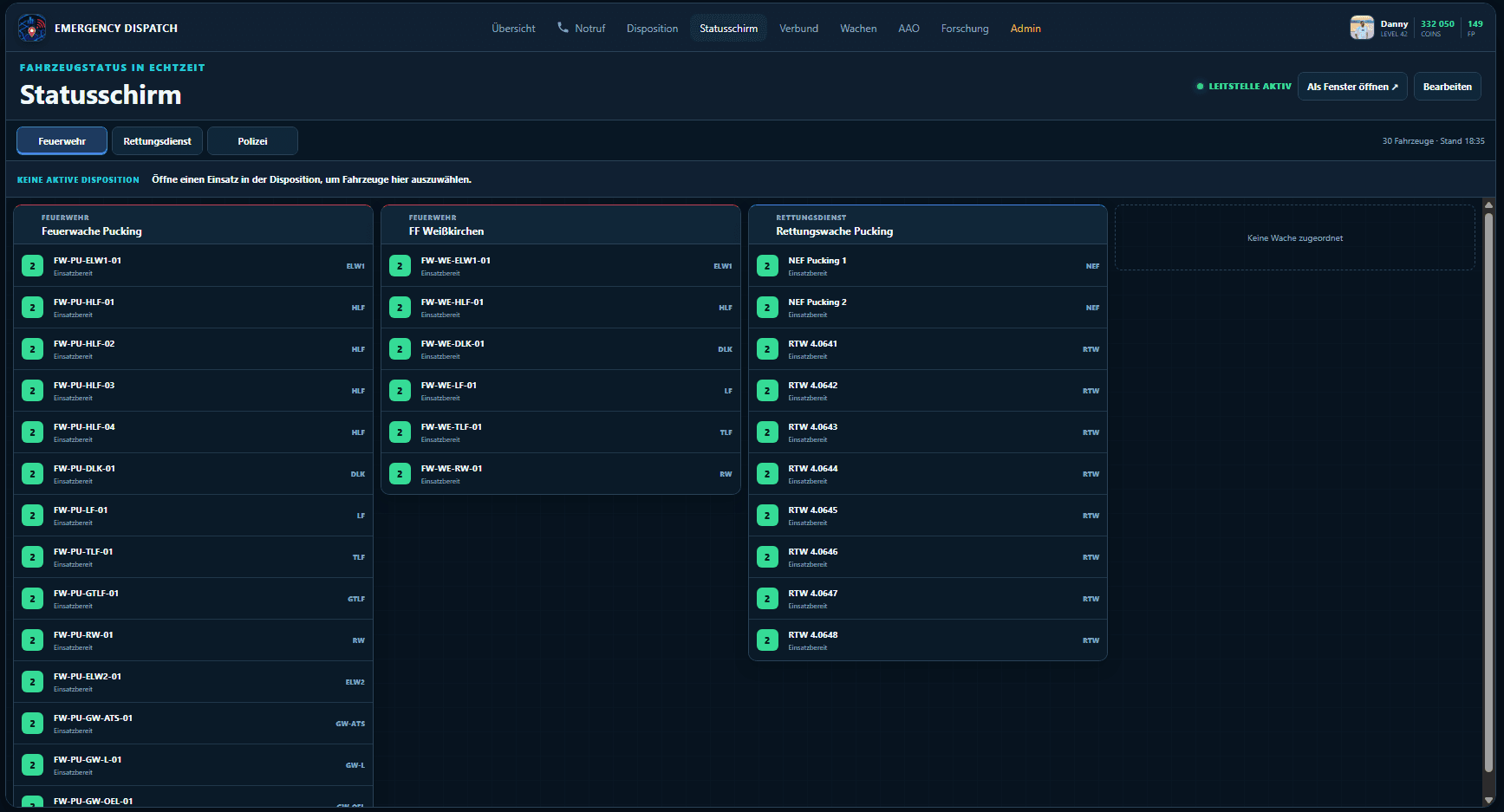Switch to the Rettungsdienst filter tab
The width and height of the screenshot is (1504, 812).
pyautogui.click(x=157, y=141)
